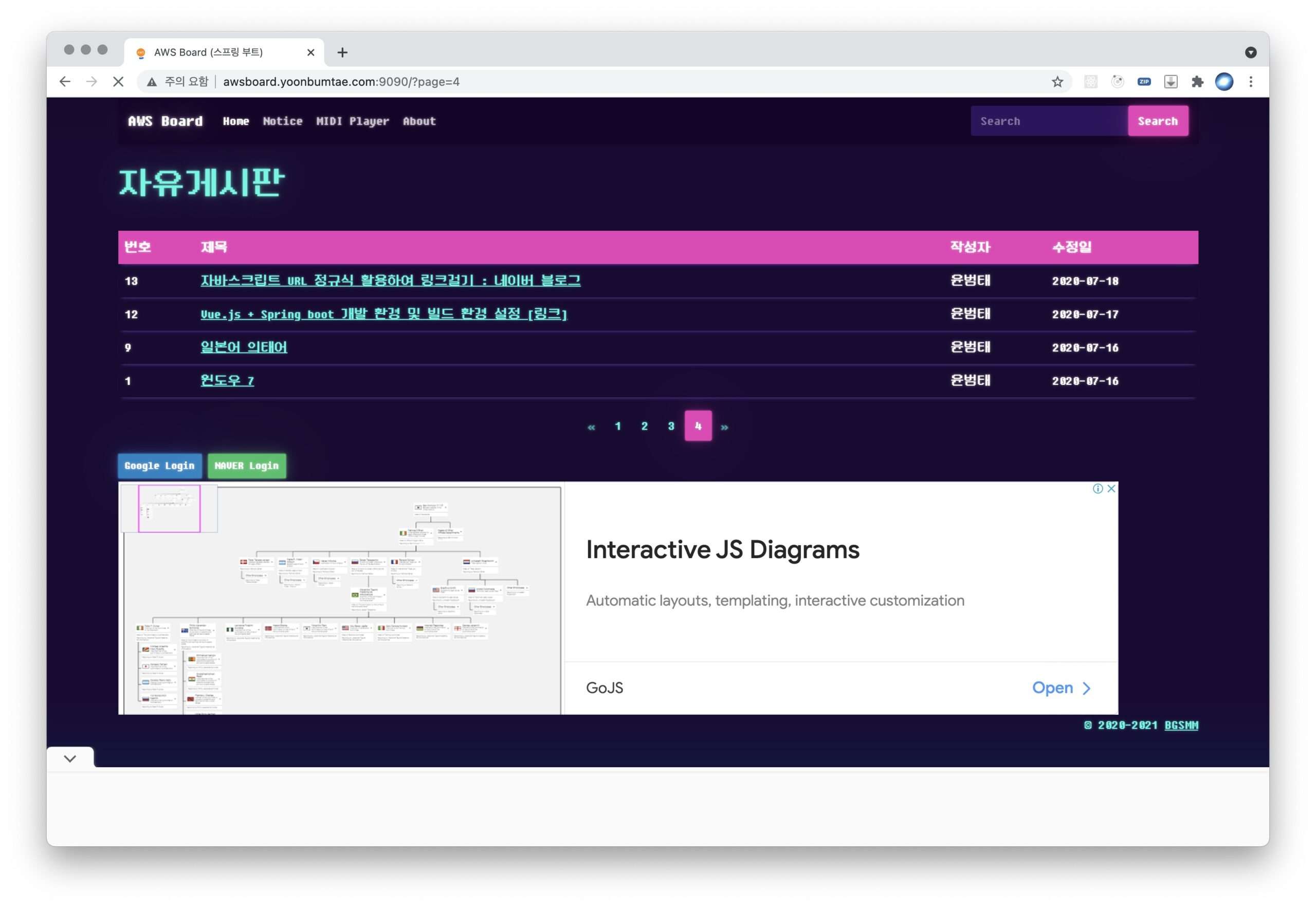Click the ad info icon
This screenshot has height=908, width=1316.
[x=1098, y=489]
